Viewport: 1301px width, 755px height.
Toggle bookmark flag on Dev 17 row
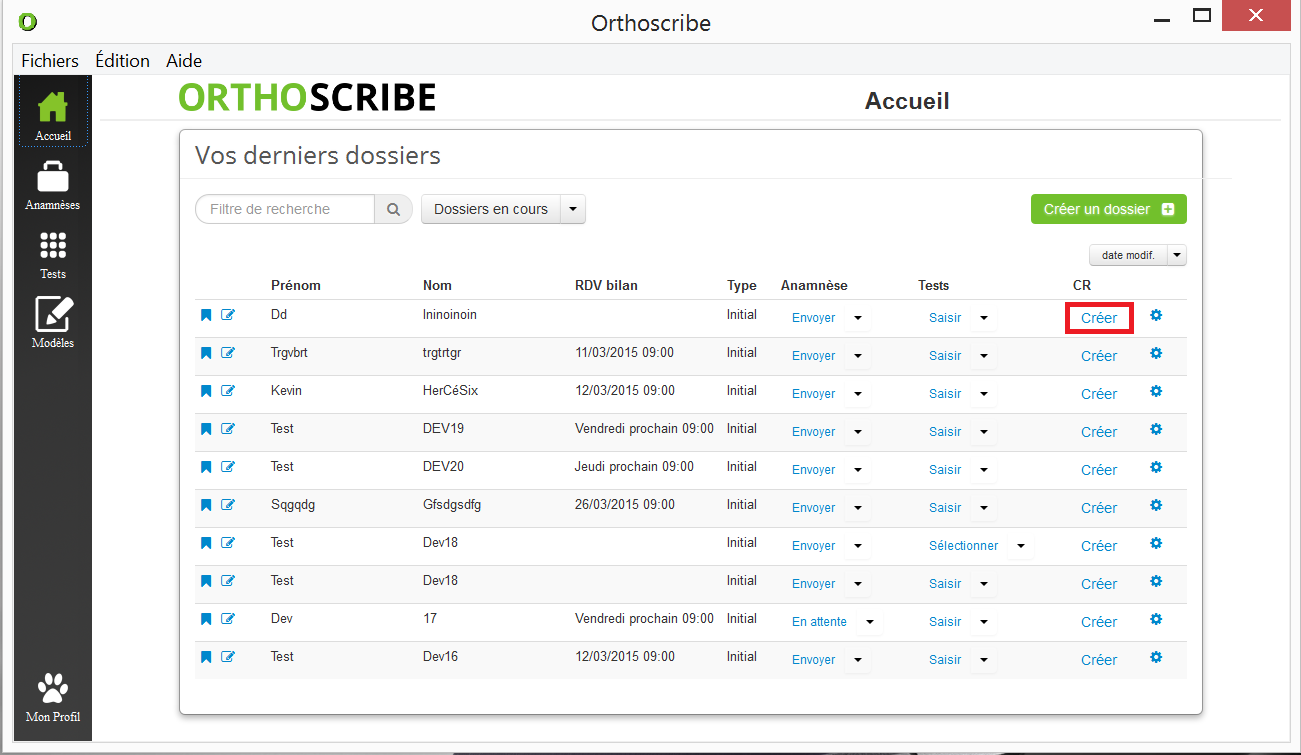pyautogui.click(x=206, y=619)
